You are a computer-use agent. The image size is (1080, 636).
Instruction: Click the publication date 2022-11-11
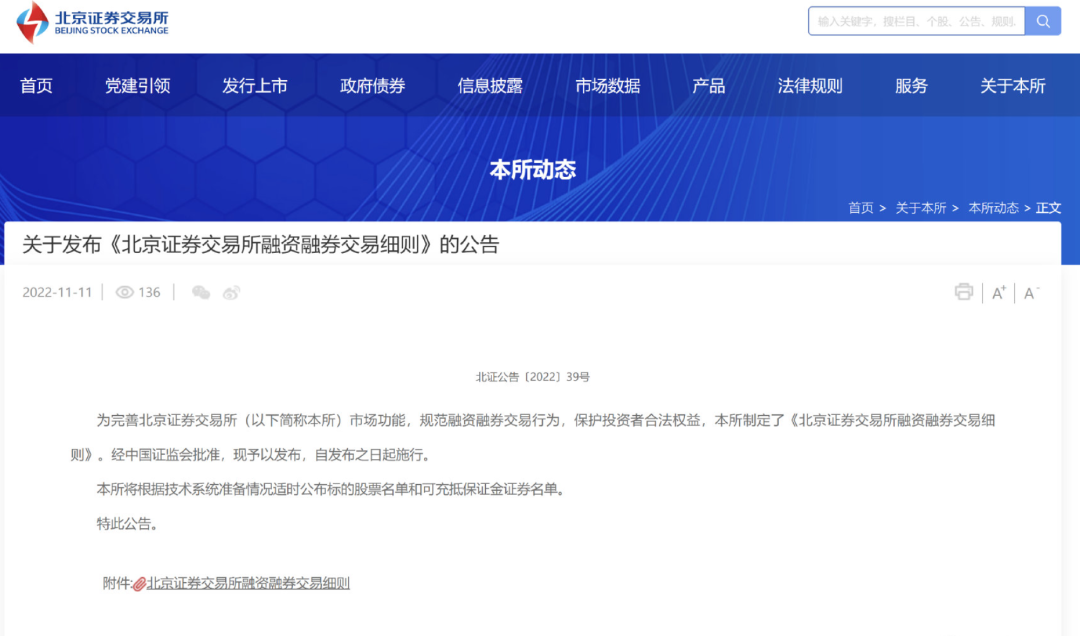point(57,293)
